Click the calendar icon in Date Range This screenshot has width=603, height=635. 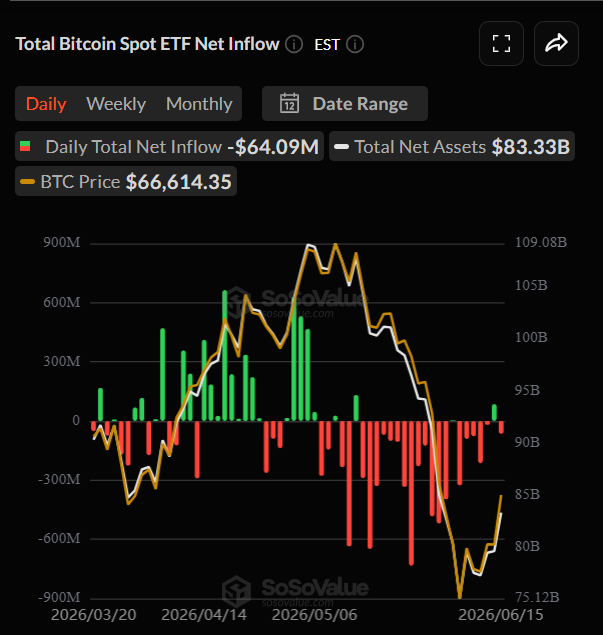tap(290, 103)
